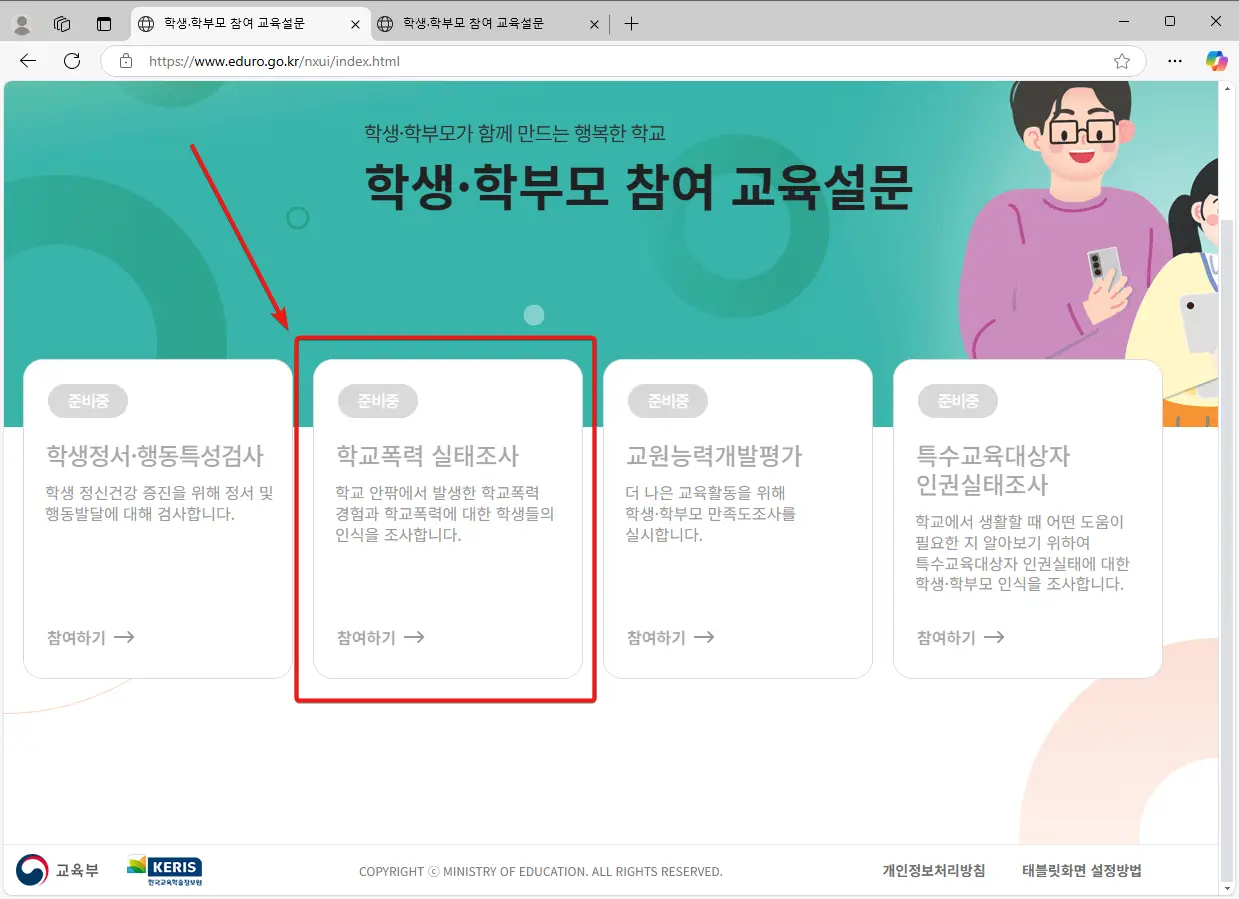
Task: Open the workspaces icon next to the profile
Action: pyautogui.click(x=62, y=22)
